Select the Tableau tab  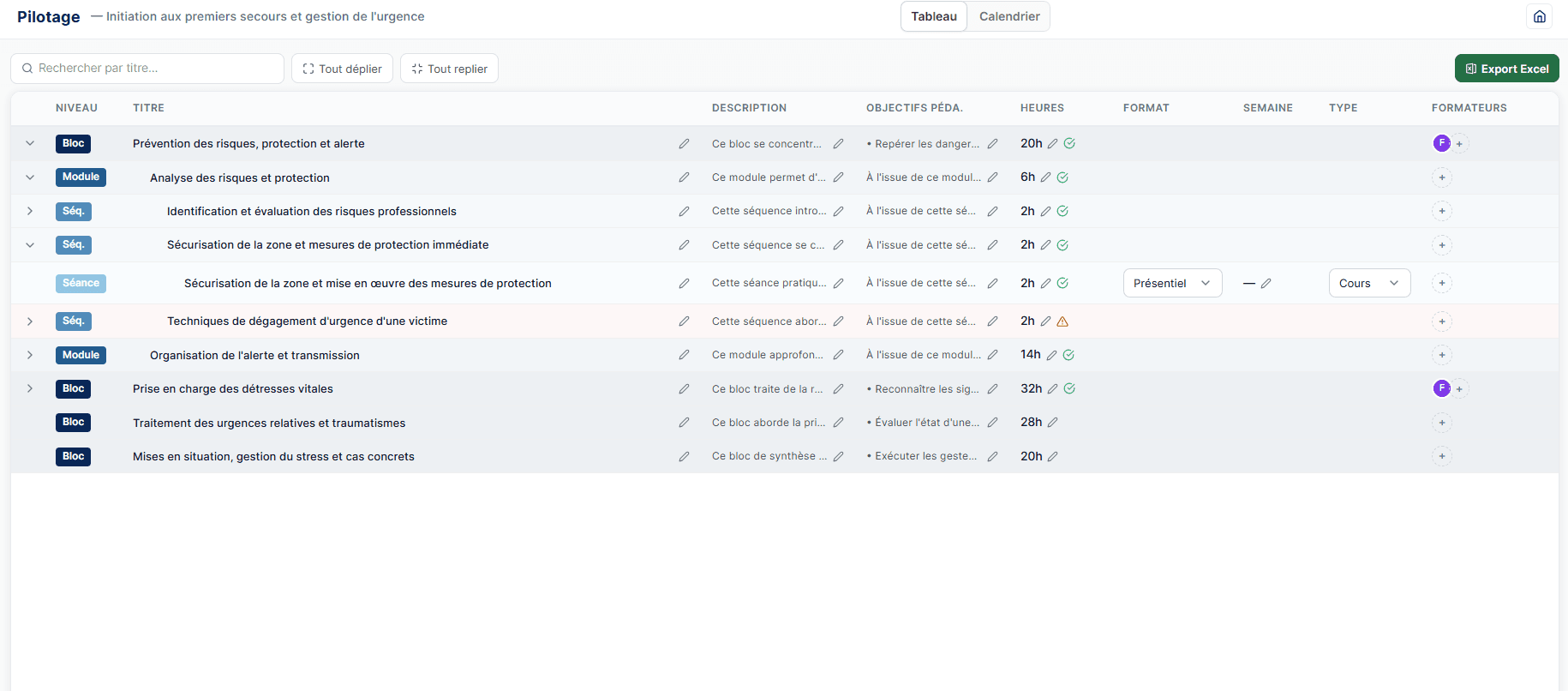[x=933, y=16]
